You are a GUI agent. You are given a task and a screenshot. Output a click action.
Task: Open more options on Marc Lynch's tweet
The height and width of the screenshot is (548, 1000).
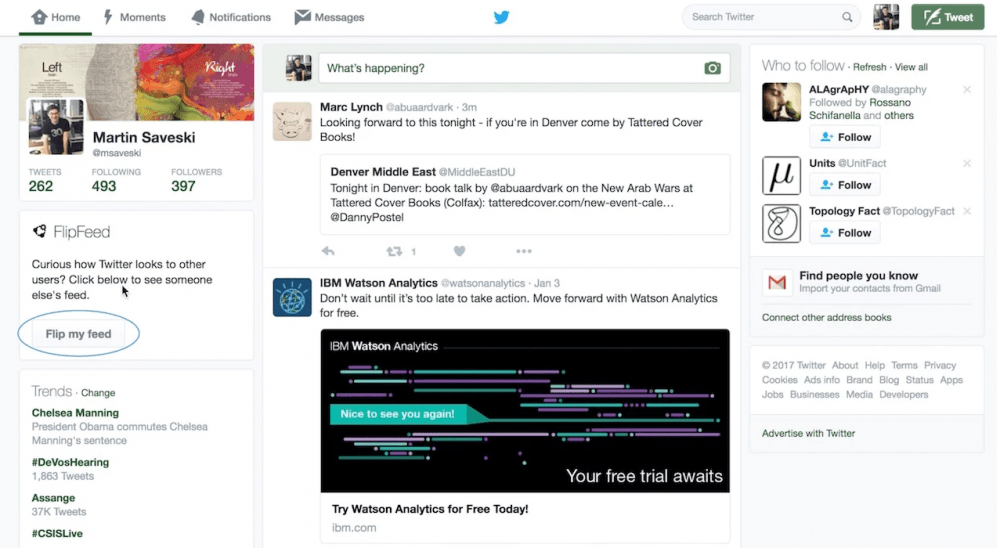coord(524,251)
